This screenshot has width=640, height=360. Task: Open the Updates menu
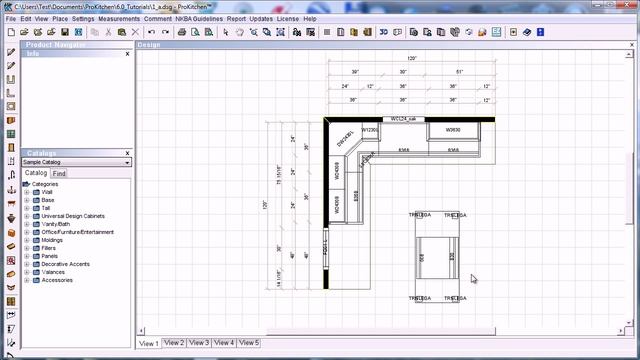261,19
